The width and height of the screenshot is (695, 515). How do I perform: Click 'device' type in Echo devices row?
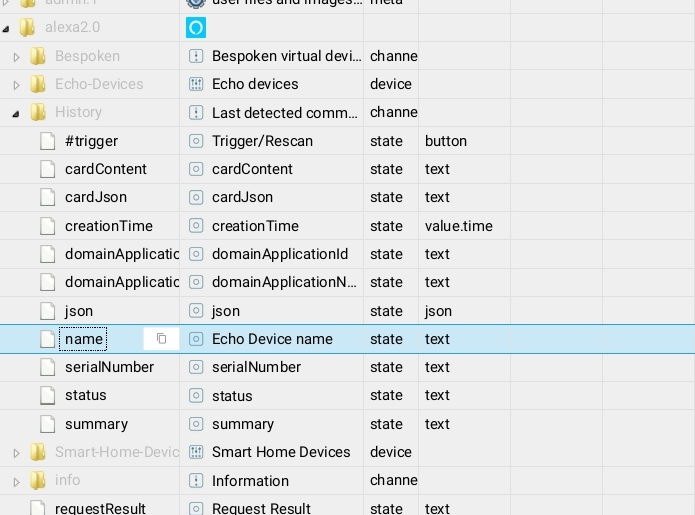pos(390,84)
